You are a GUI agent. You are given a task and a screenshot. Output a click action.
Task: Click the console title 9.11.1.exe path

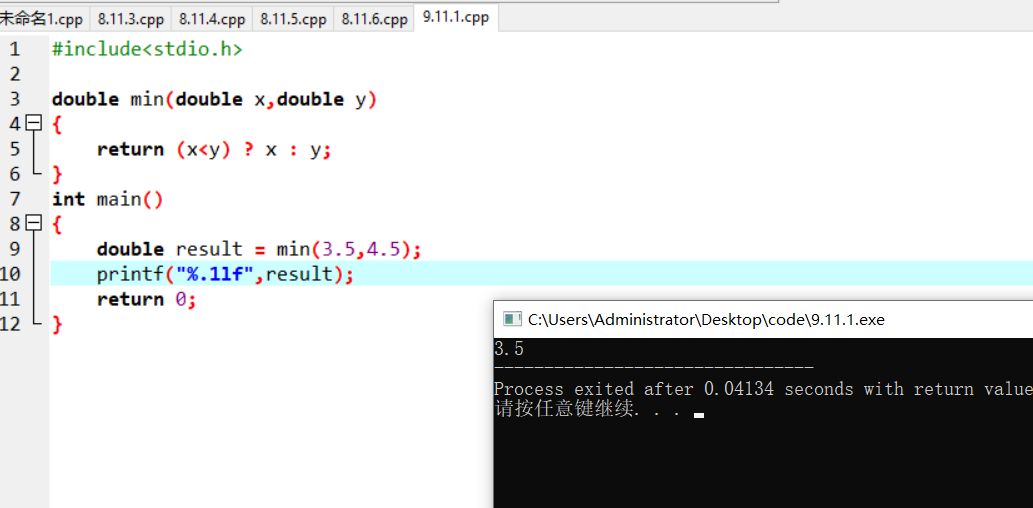click(706, 320)
